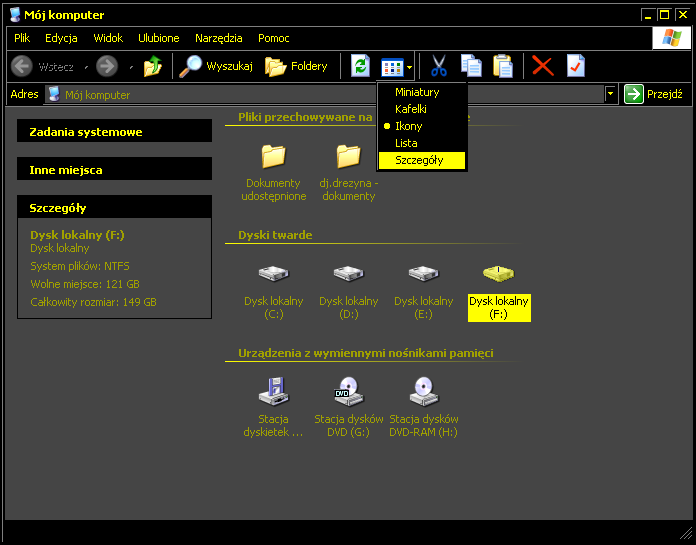Viewport: 696px width, 545px height.
Task: Select the Stacja dysków DVD (G:) icon
Action: pos(347,391)
